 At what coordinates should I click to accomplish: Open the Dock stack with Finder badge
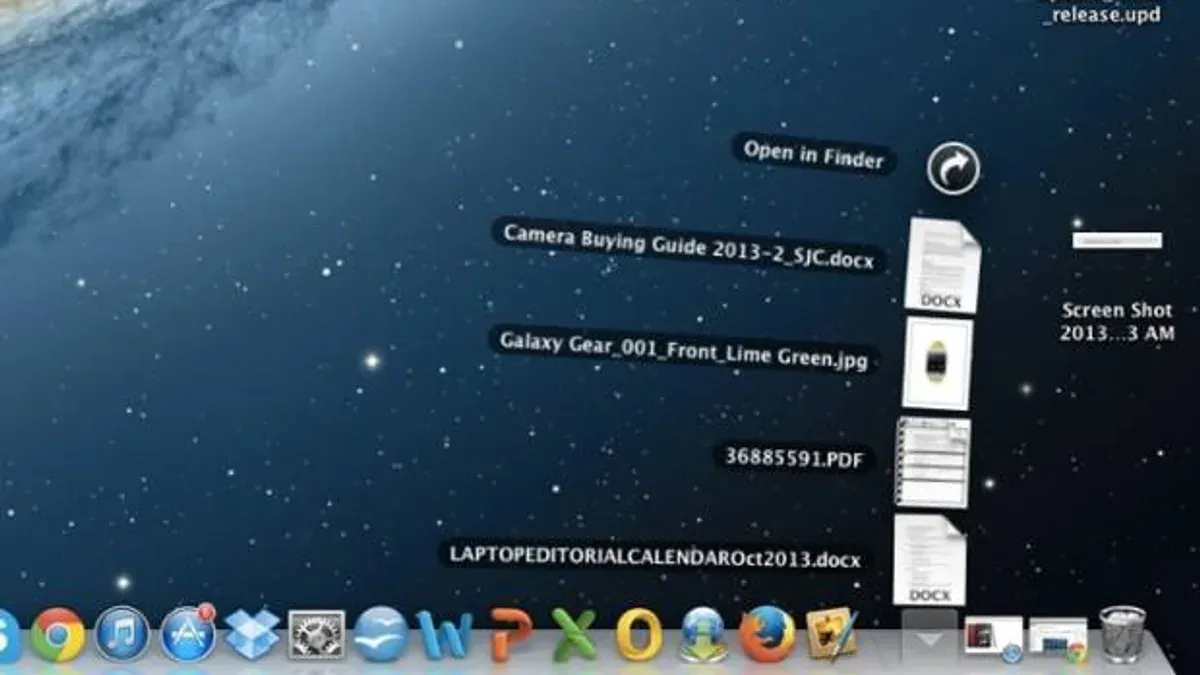[x=993, y=639]
